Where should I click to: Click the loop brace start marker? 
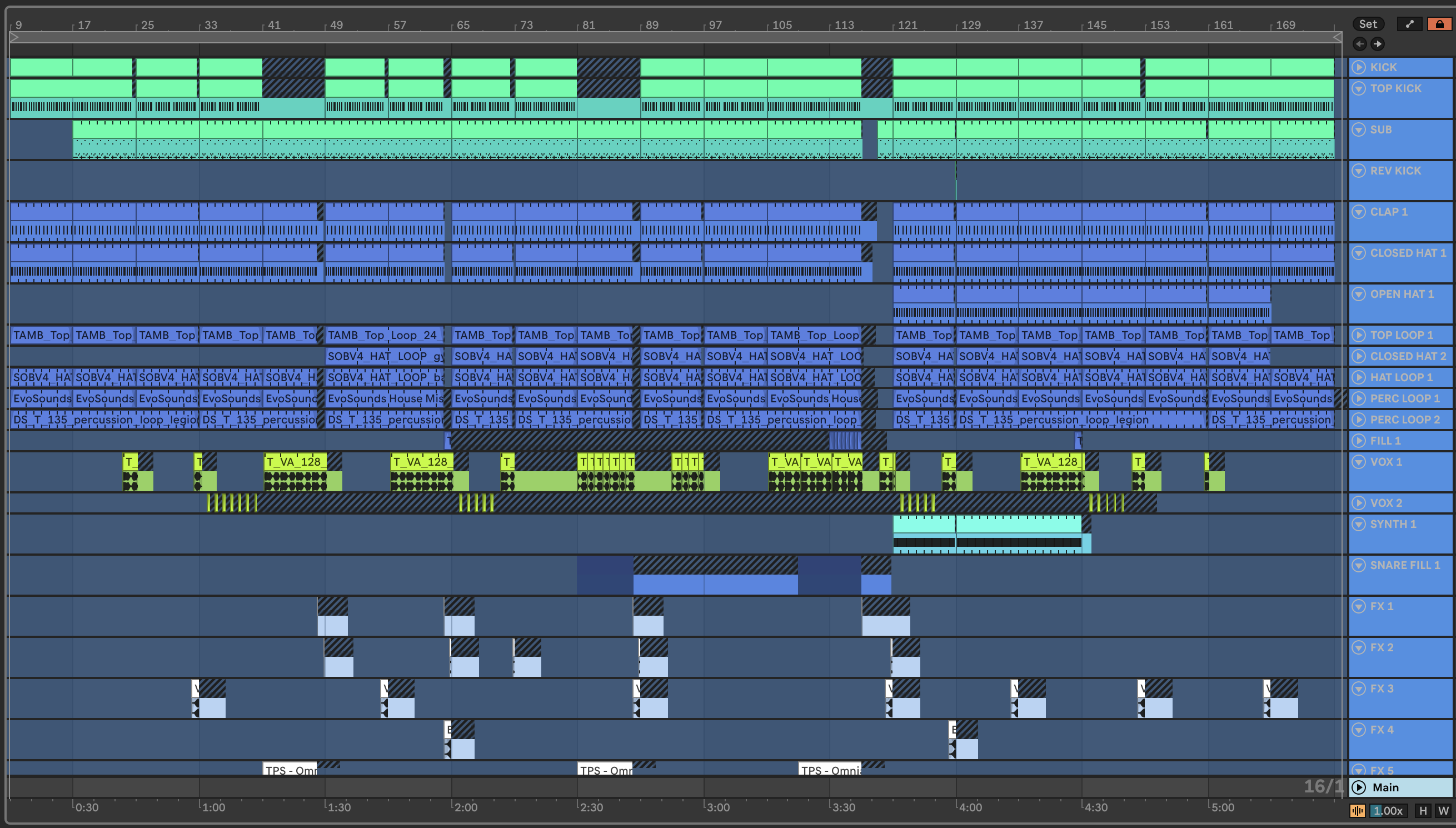point(15,38)
